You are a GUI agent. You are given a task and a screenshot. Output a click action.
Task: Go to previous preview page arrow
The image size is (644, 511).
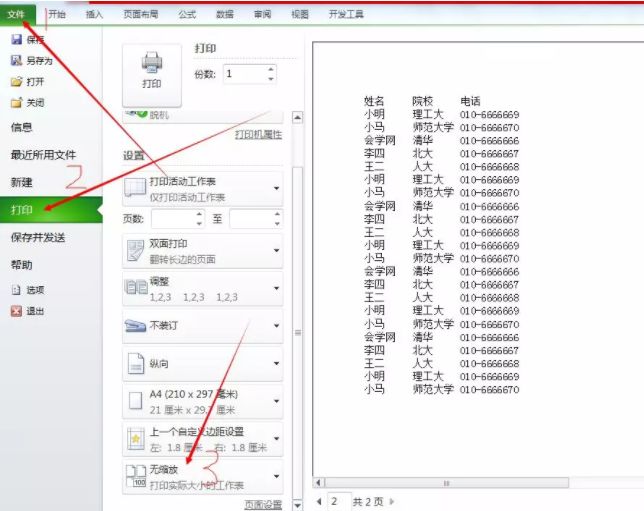tap(319, 502)
